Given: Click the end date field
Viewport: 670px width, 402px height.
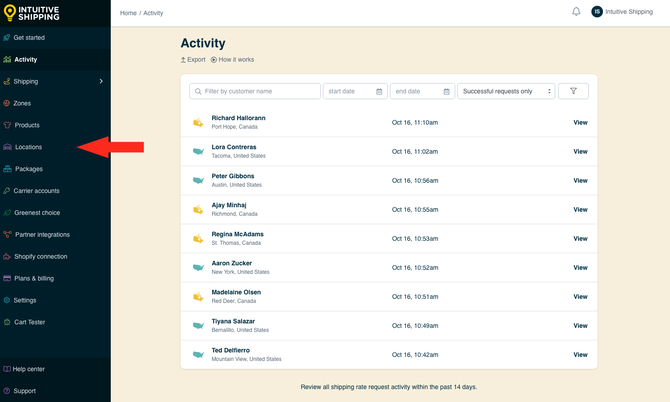Looking at the screenshot, I should 422,91.
